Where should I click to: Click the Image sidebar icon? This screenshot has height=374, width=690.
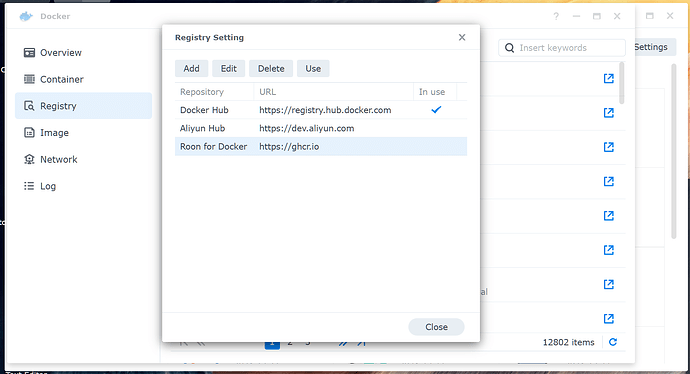29,133
